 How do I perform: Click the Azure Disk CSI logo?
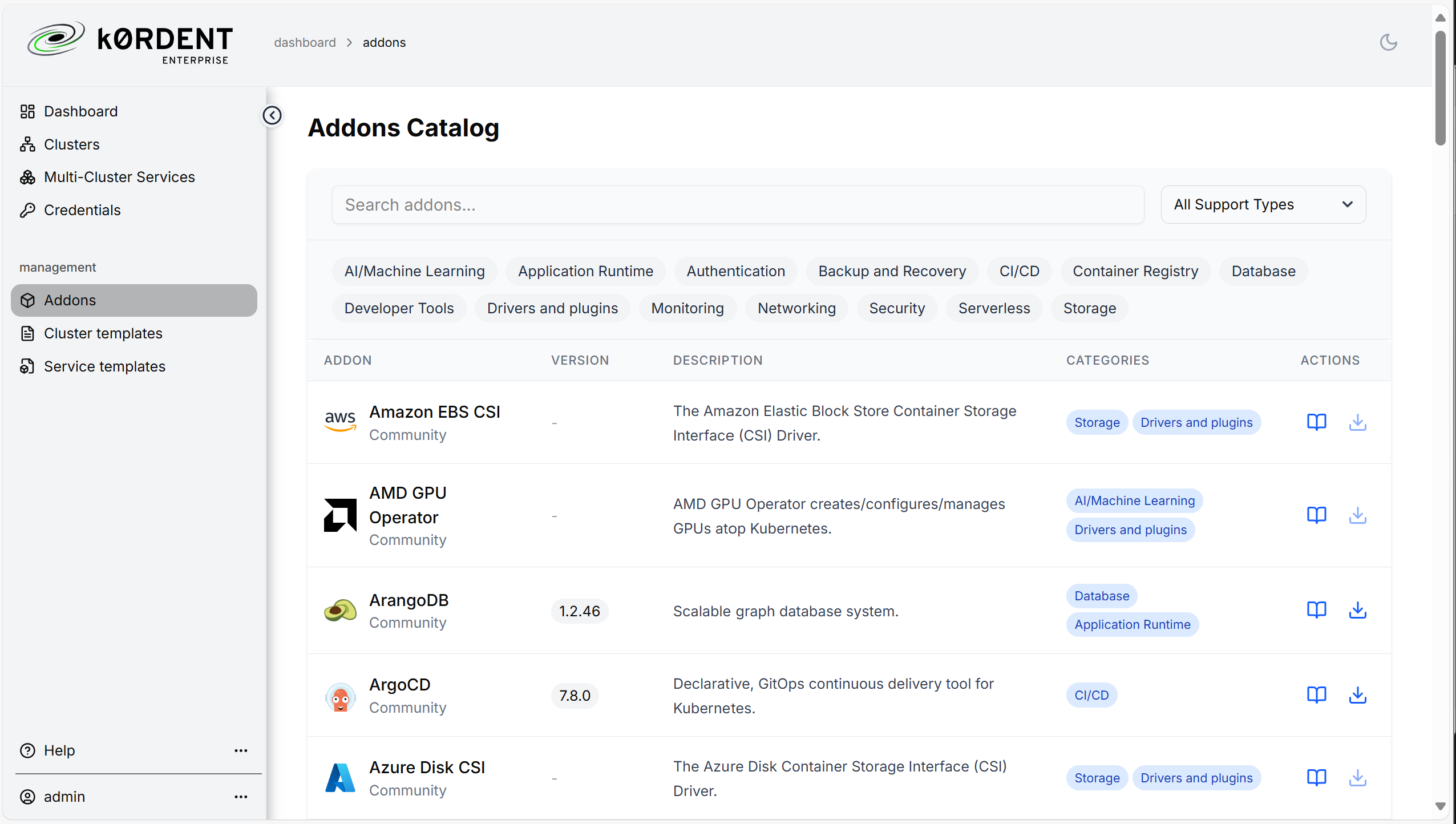340,778
